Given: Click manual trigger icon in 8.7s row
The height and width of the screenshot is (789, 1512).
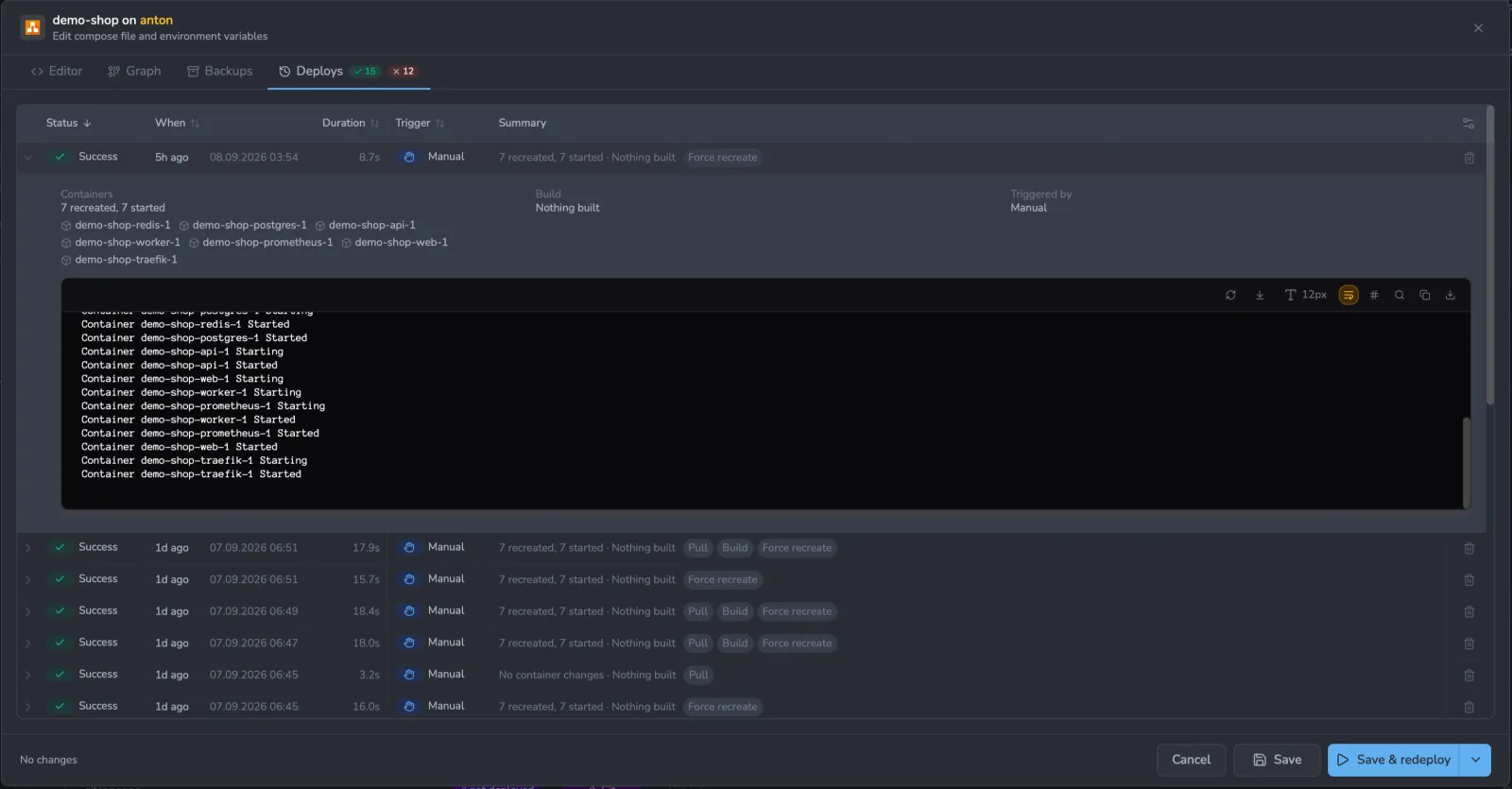Looking at the screenshot, I should tap(409, 157).
